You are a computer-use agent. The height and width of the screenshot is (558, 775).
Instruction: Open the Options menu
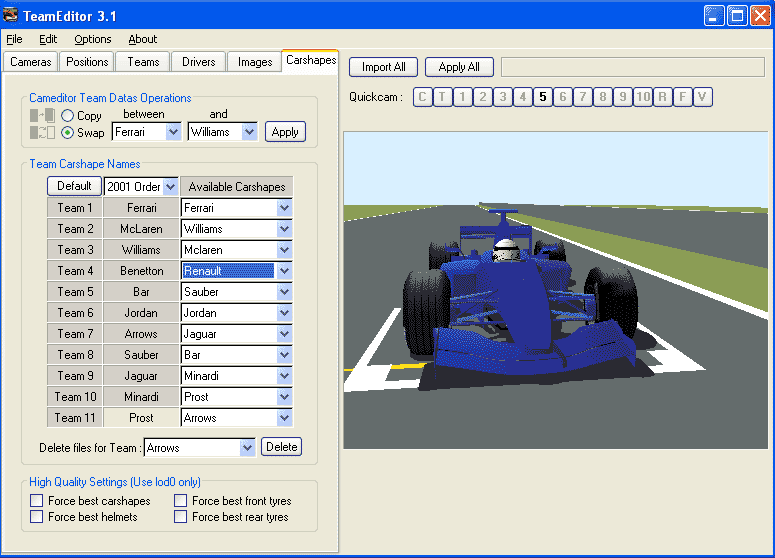pos(93,39)
